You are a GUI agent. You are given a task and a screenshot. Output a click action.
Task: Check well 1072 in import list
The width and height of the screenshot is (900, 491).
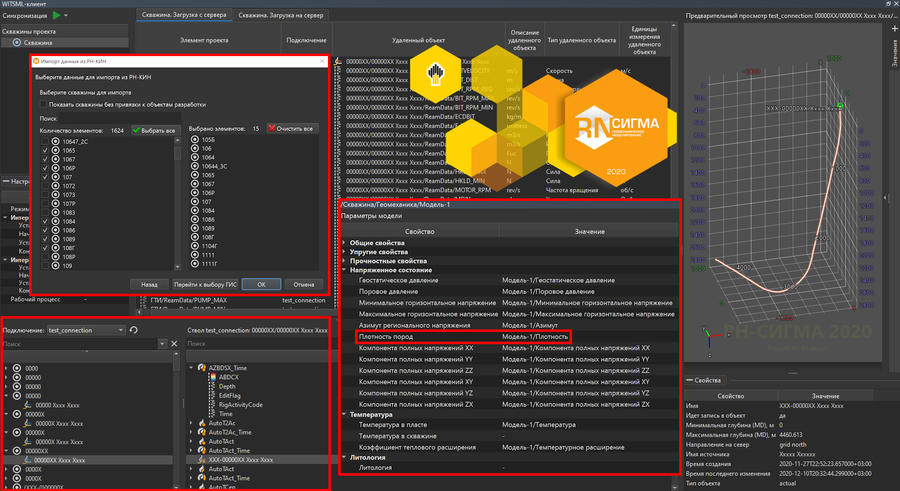pos(45,185)
